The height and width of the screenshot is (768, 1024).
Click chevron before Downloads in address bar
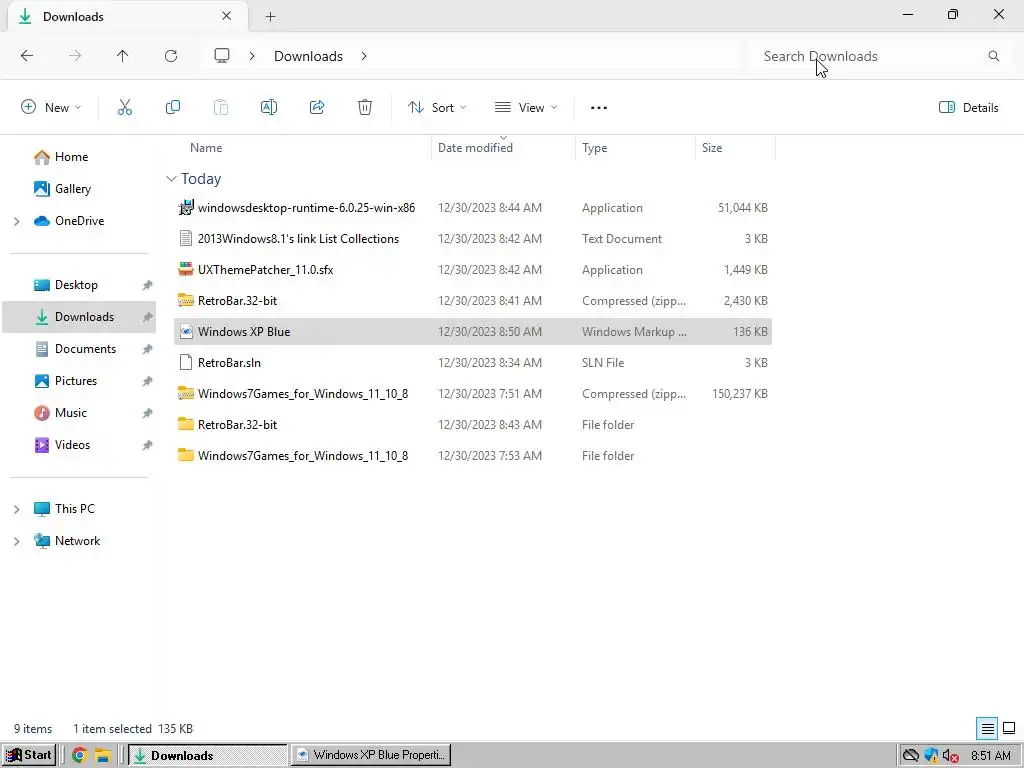point(251,56)
